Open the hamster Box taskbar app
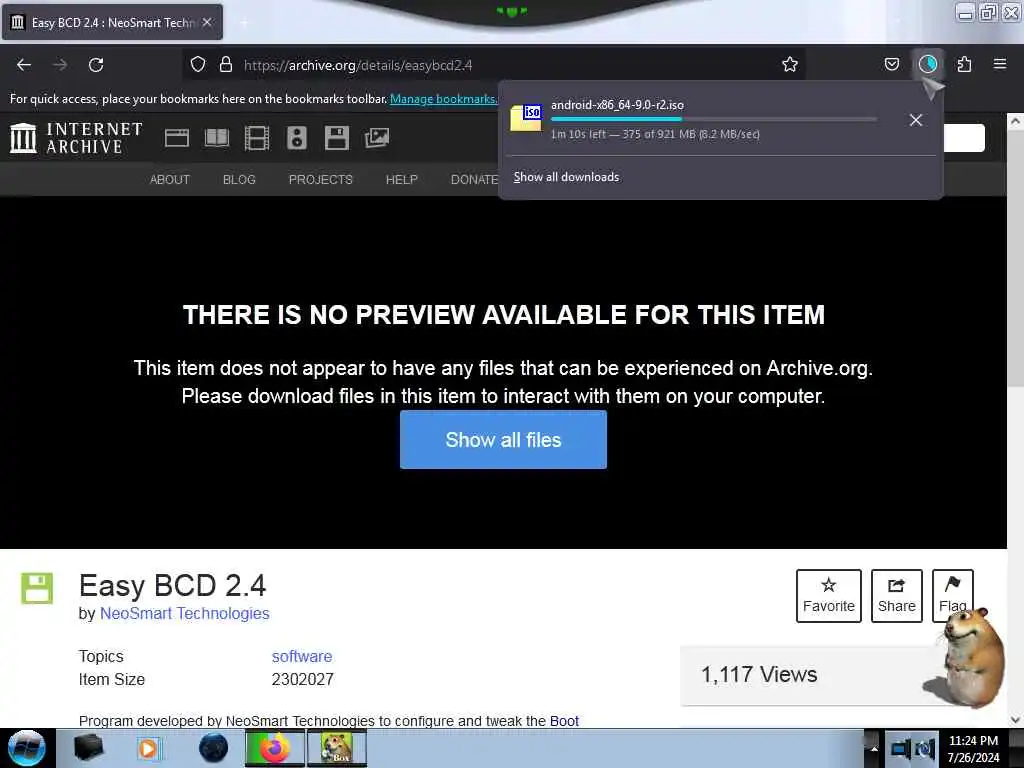 (336, 748)
